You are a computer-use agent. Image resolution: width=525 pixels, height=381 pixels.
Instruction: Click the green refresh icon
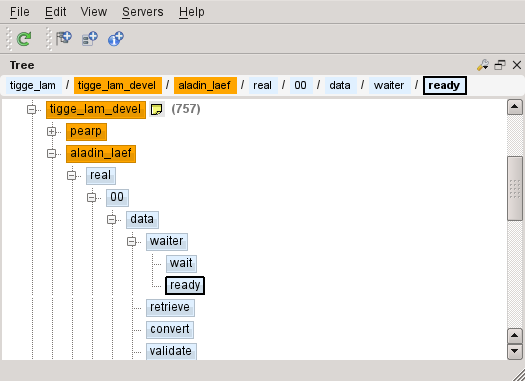tap(24, 39)
